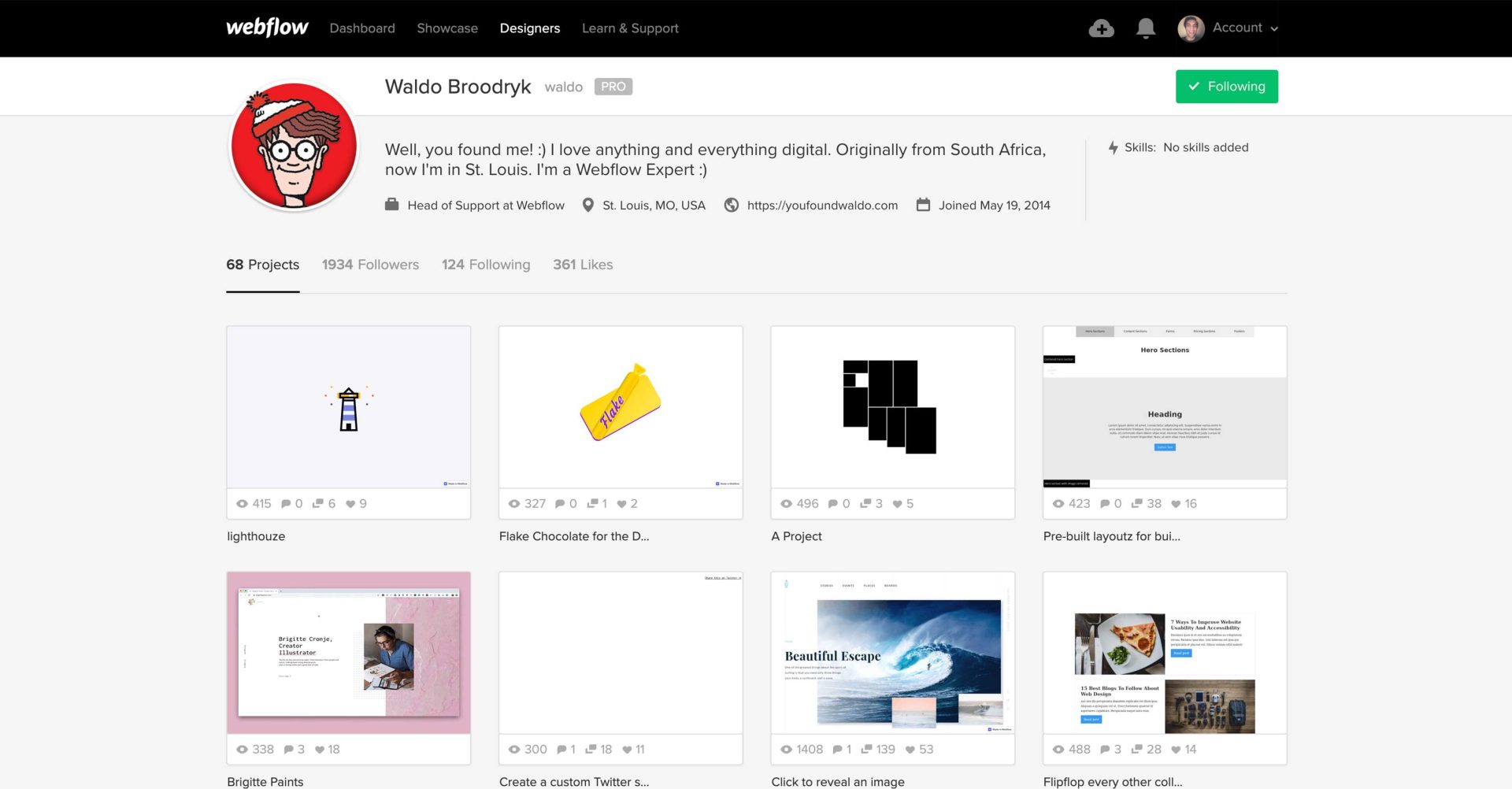Go to Showcase in top navigation
Screen dimensions: 1512x789
pos(447,28)
